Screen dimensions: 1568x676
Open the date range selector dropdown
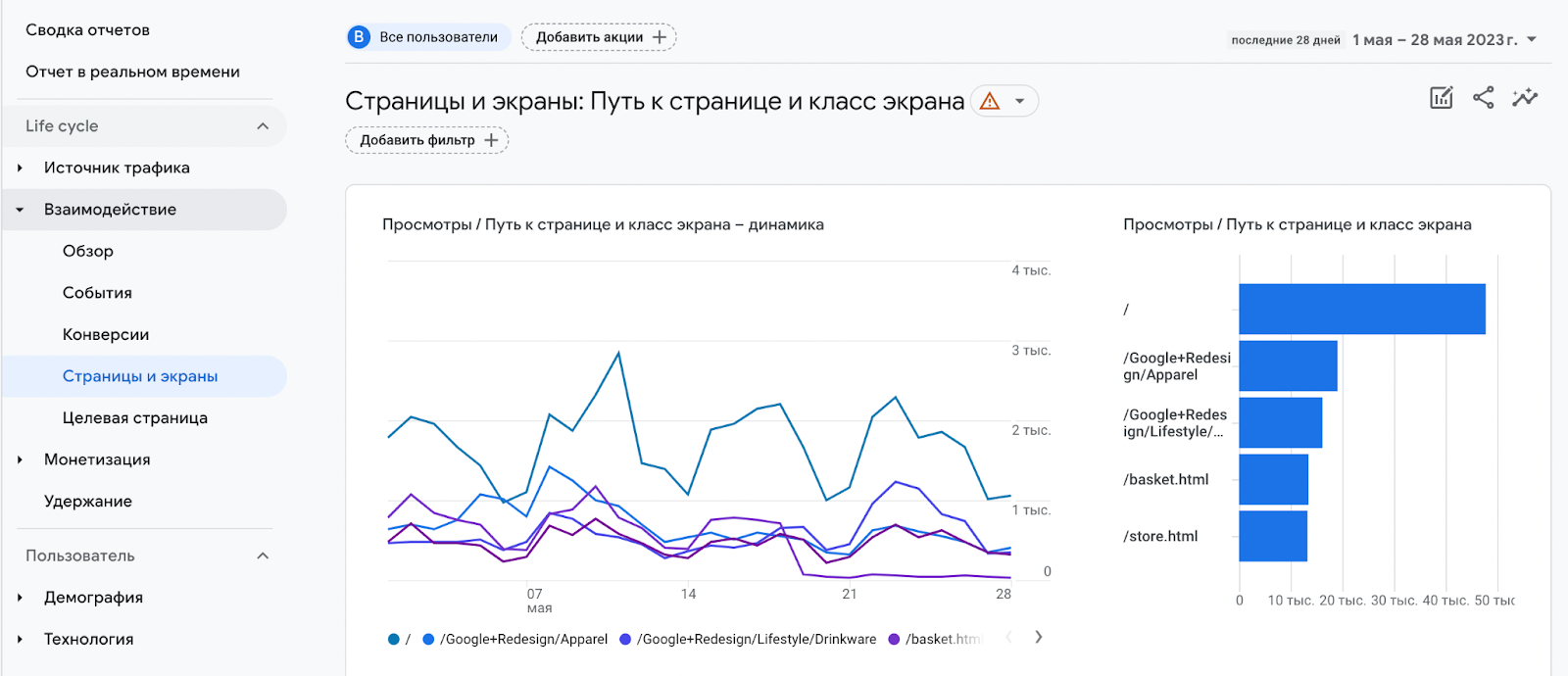click(x=1532, y=39)
